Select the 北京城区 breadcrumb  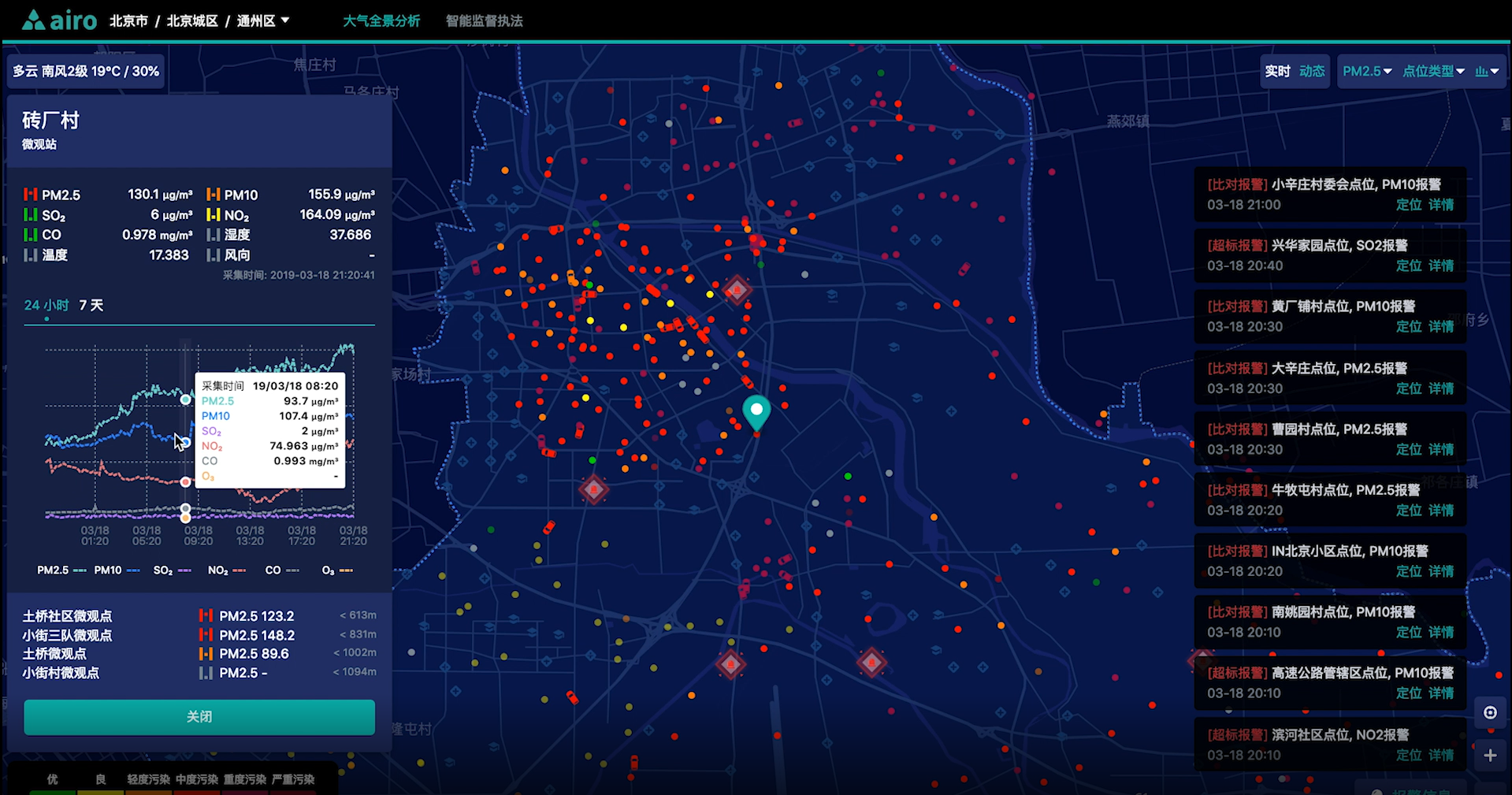[x=192, y=20]
